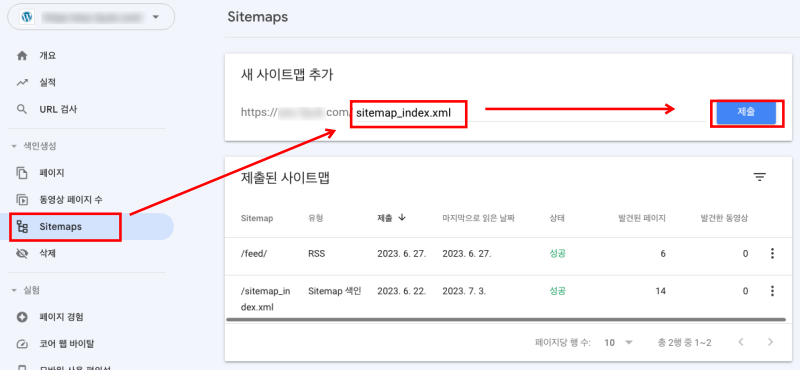Click discovered pages count 6
Screen dimensions: 800x370
(663, 254)
